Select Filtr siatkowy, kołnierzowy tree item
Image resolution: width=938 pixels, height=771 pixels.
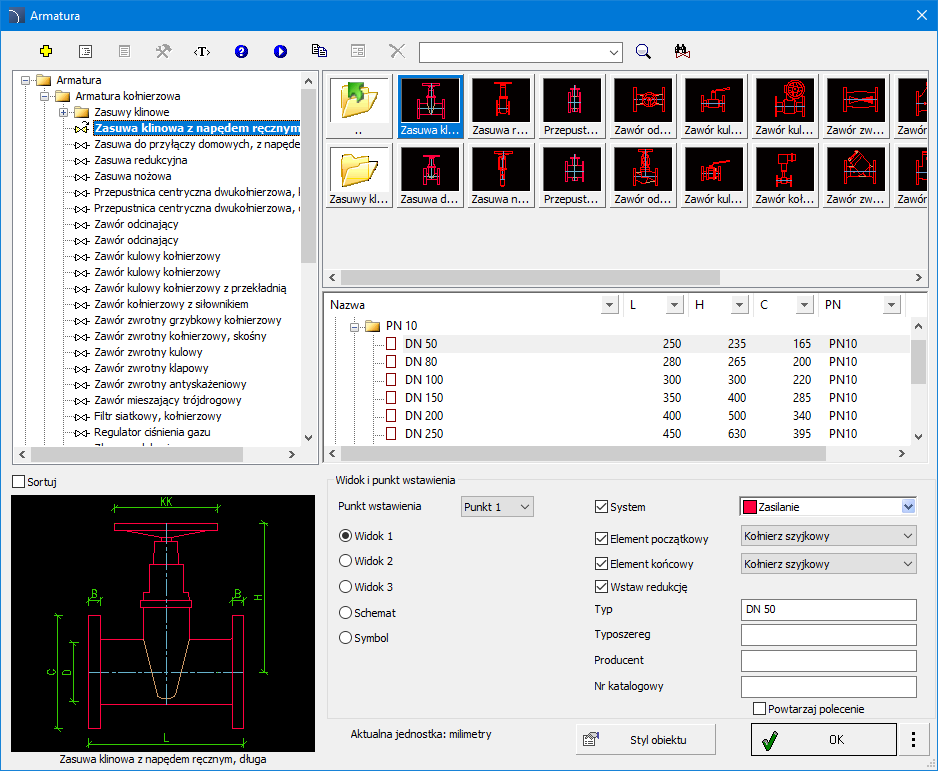click(x=158, y=416)
